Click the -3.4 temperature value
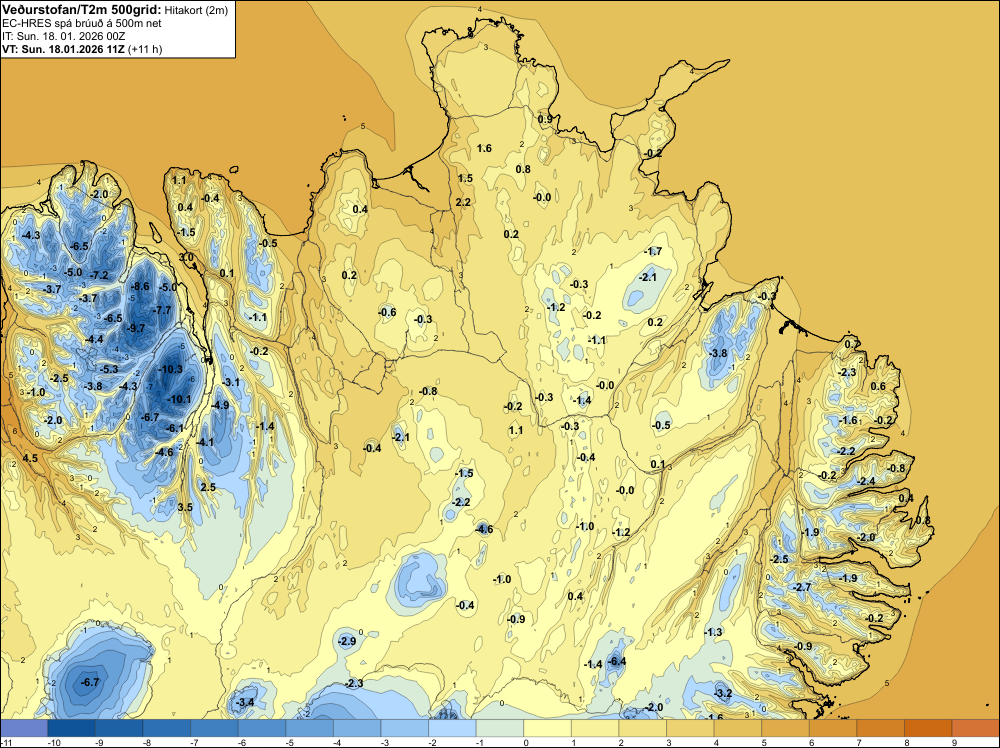Screen dimensions: 1000x748 (x=245, y=702)
